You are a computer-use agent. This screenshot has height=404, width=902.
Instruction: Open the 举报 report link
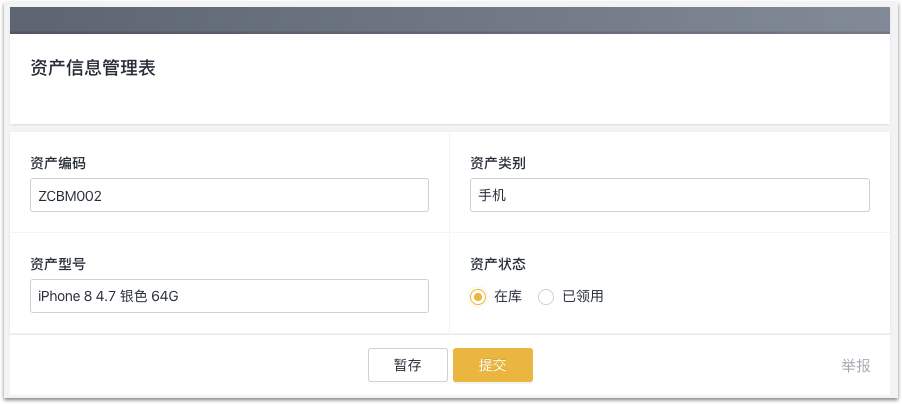[856, 366]
